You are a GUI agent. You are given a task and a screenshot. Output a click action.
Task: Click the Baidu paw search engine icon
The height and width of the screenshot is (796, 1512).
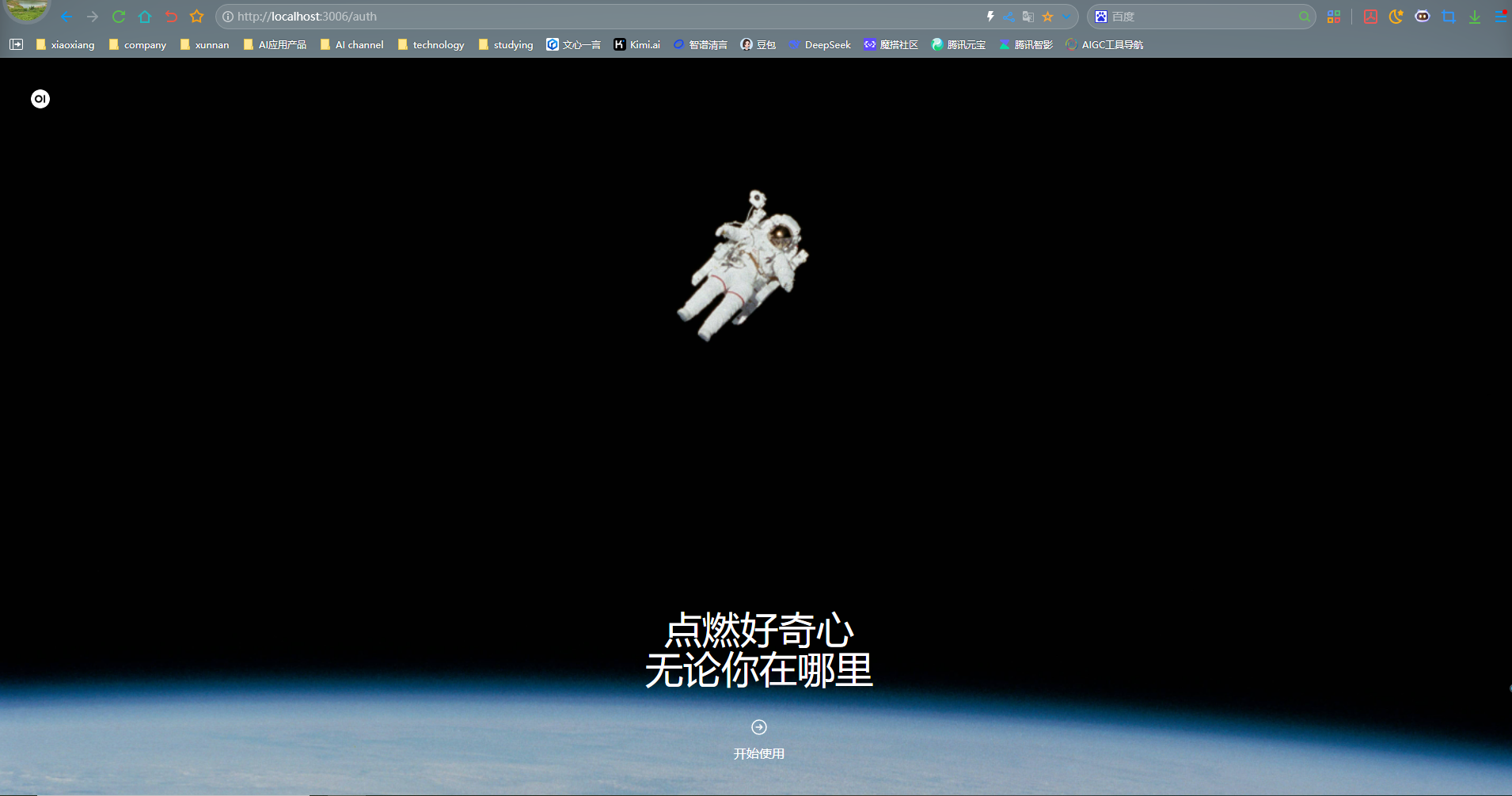[1101, 17]
